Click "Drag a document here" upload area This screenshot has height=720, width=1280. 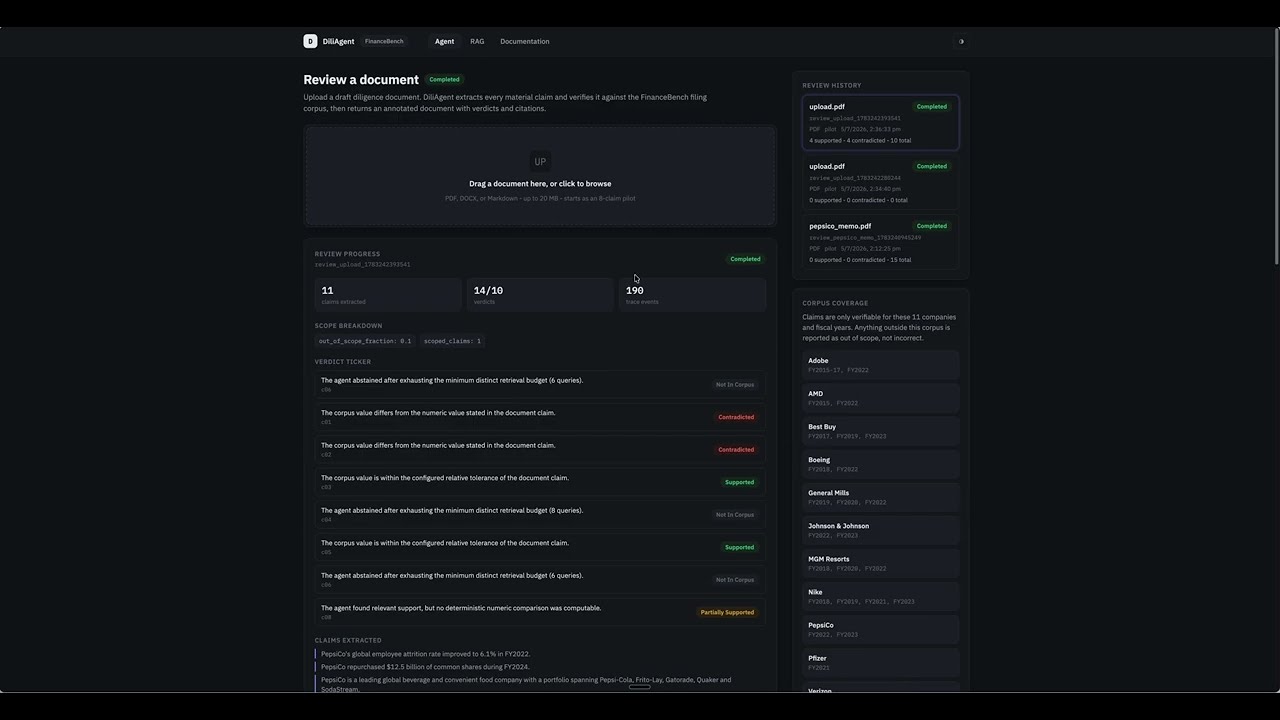540,176
